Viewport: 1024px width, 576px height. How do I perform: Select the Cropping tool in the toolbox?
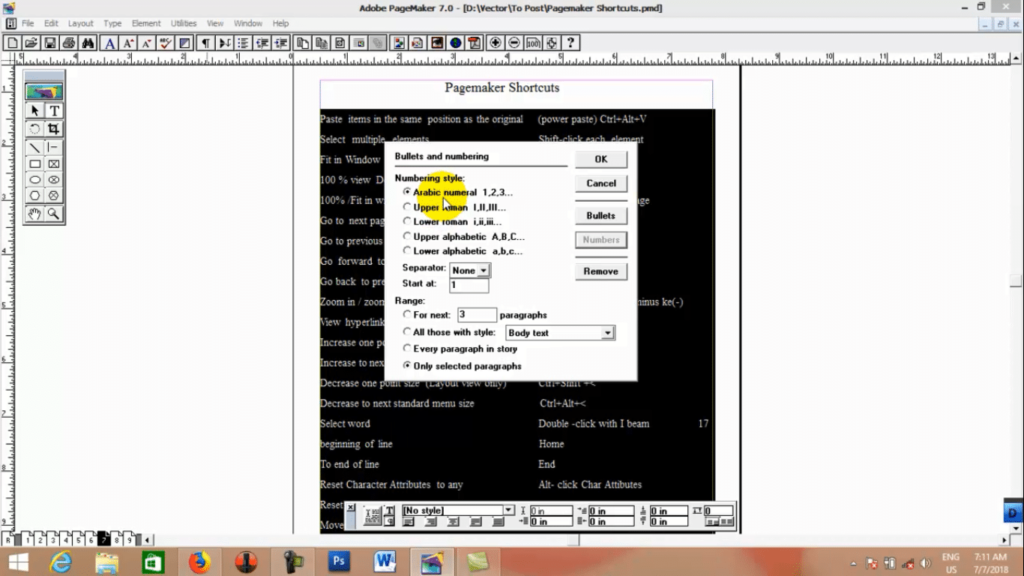[x=54, y=129]
